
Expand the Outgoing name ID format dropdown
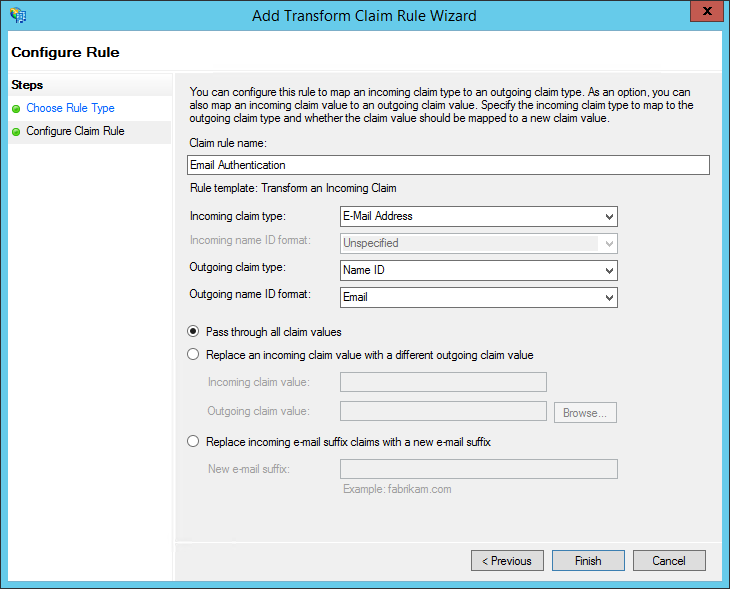(609, 297)
